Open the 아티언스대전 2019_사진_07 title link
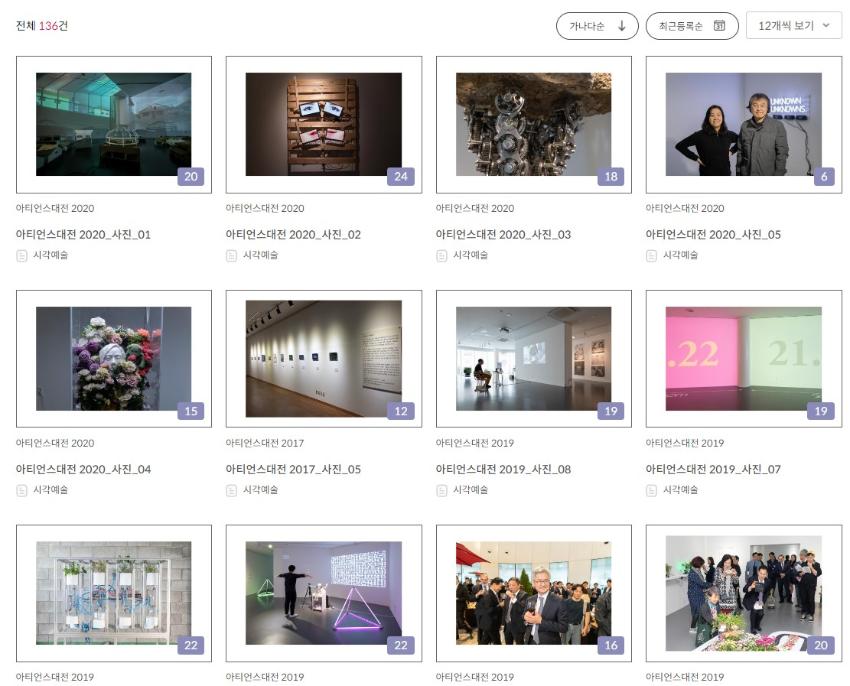Viewport: 850px width, 686px height. (713, 469)
